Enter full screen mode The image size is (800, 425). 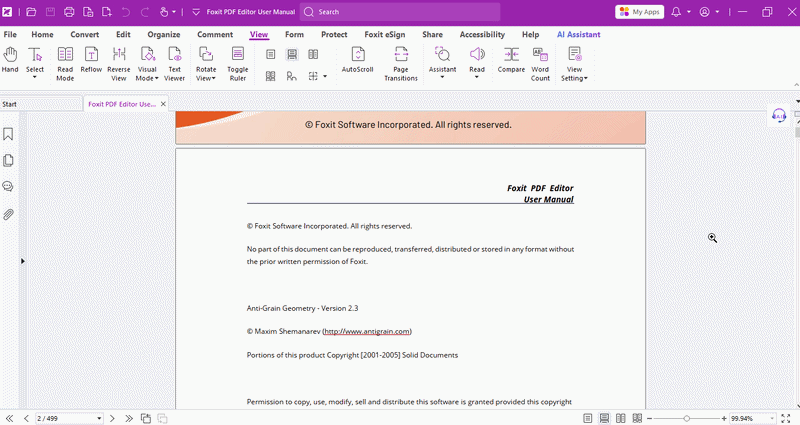[x=786, y=418]
